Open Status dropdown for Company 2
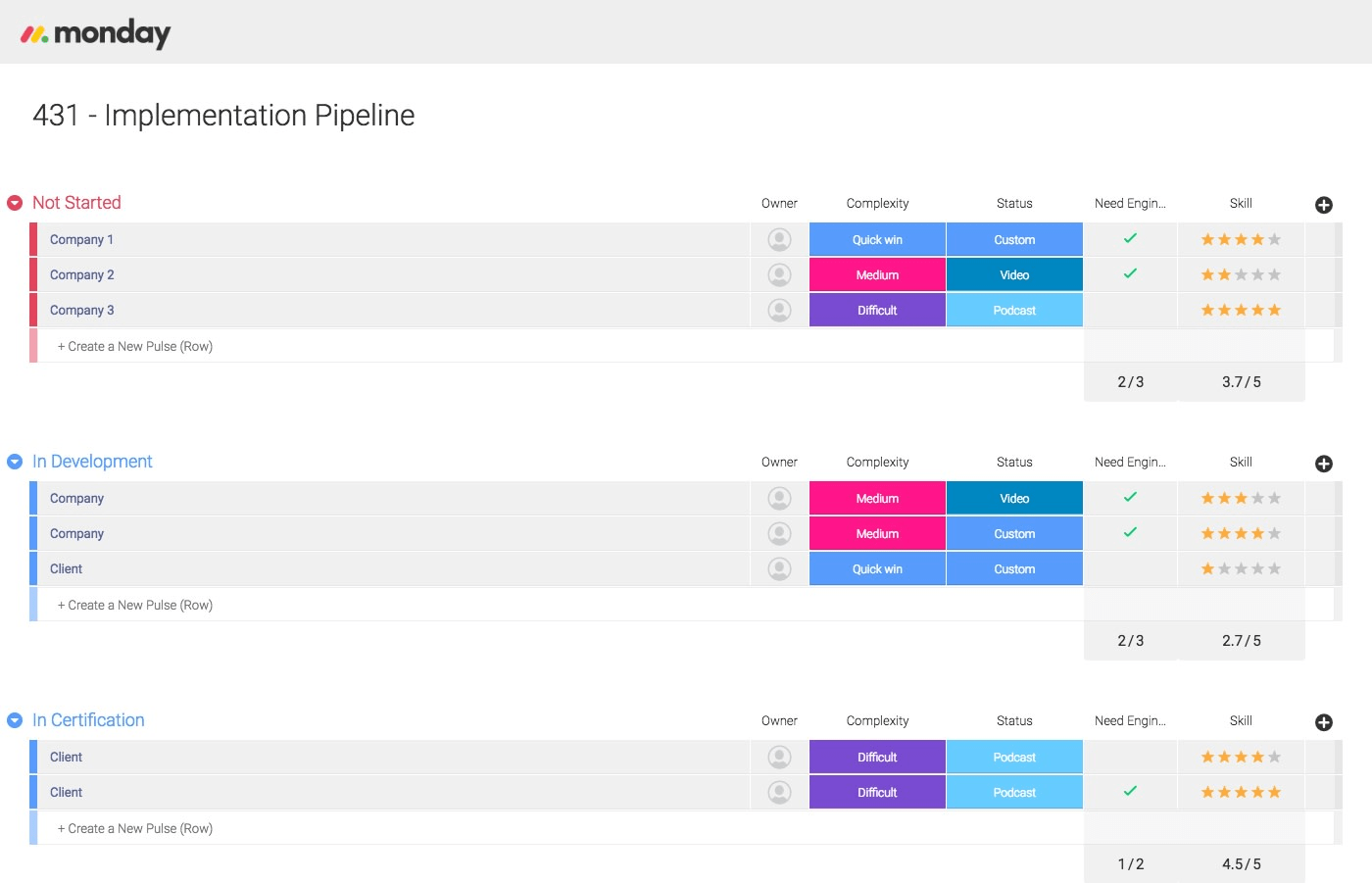Image resolution: width=1372 pixels, height=883 pixels. (1014, 274)
